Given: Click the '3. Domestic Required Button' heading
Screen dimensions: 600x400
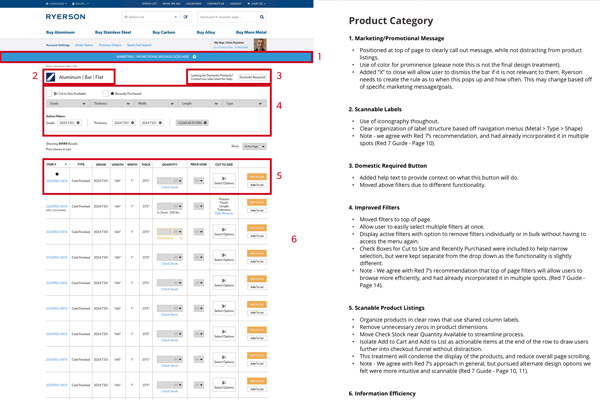Looking at the screenshot, I should 388,166.
